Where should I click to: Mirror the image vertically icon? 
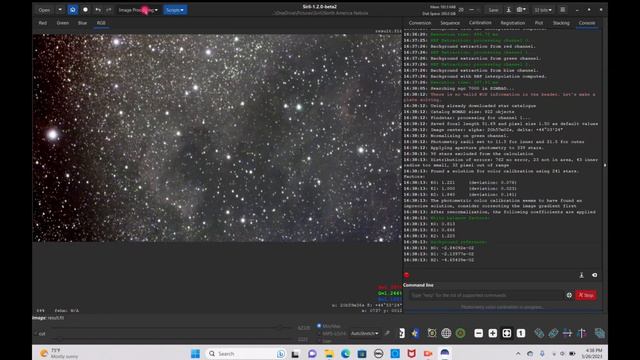[582, 333]
